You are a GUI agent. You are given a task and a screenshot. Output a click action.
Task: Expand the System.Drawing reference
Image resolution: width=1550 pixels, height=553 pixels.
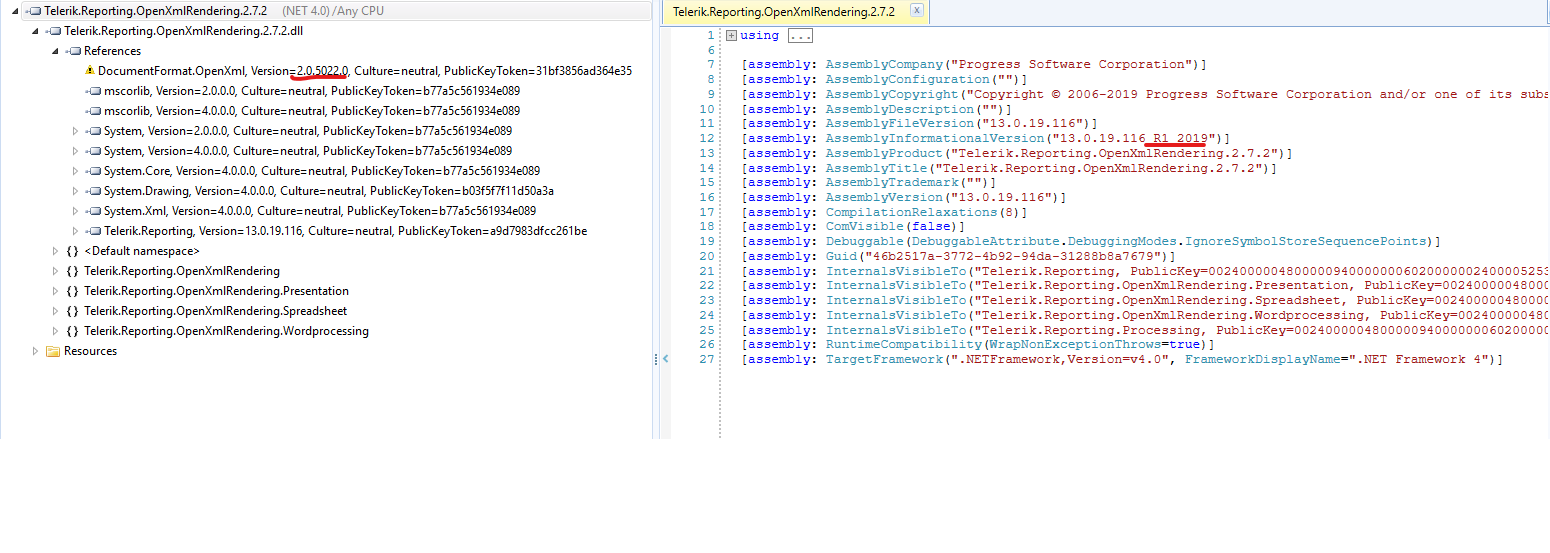pos(75,191)
